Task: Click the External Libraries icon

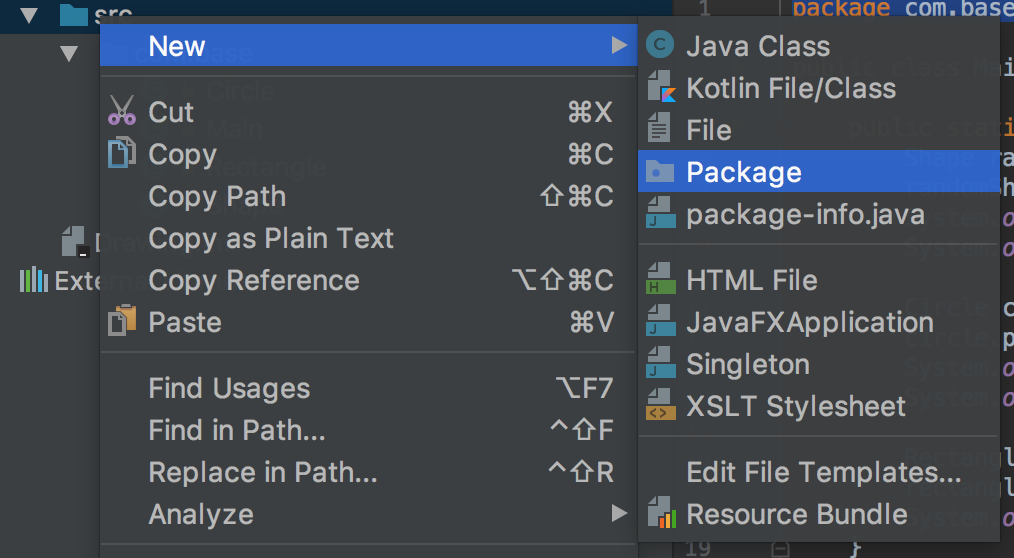Action: pos(34,280)
